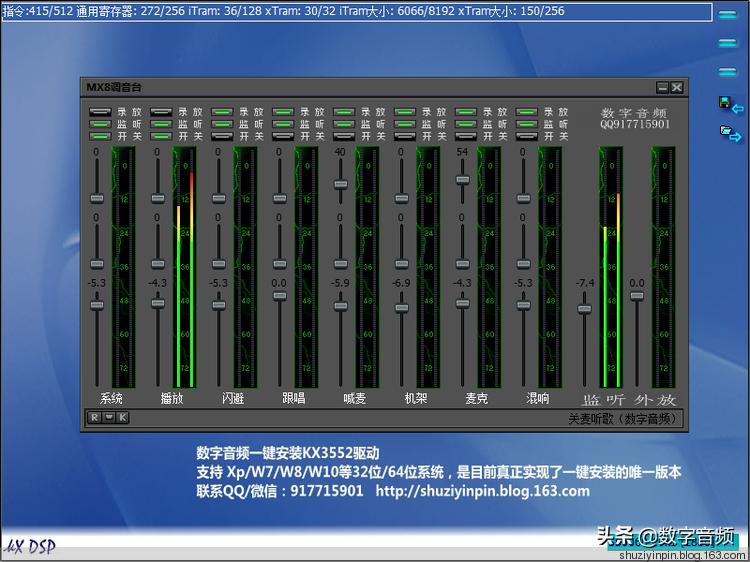Open the preset dropdown between R and K

point(109,418)
